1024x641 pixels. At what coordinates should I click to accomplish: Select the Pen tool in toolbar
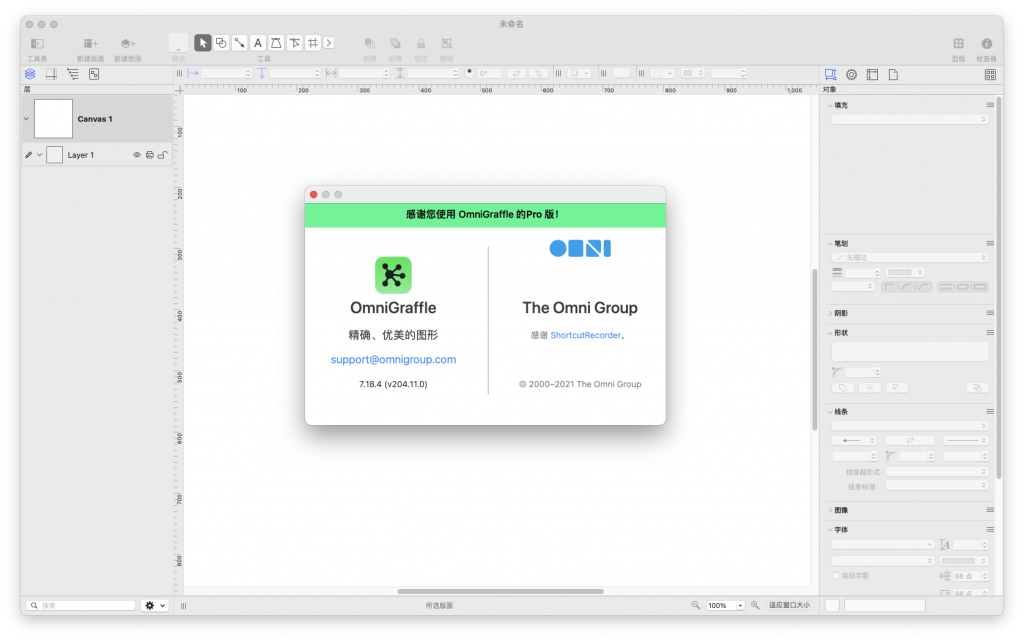276,43
